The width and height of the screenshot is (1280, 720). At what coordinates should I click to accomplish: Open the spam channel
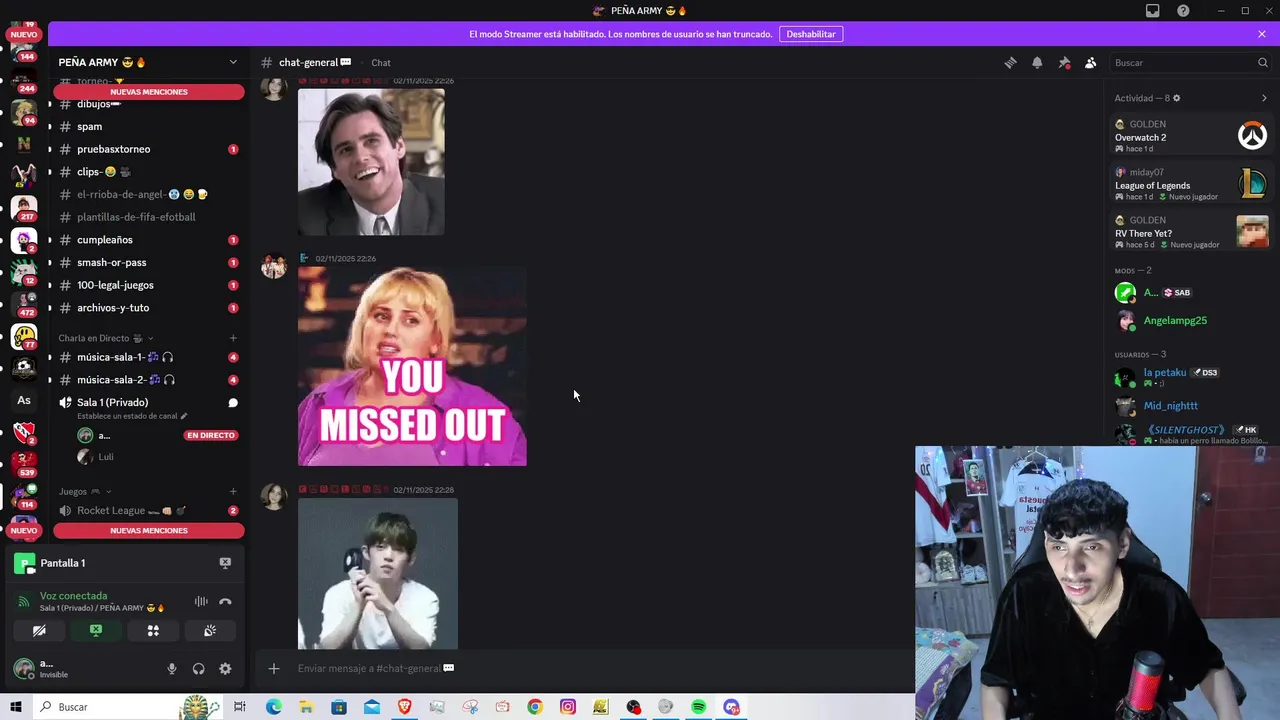point(147,127)
